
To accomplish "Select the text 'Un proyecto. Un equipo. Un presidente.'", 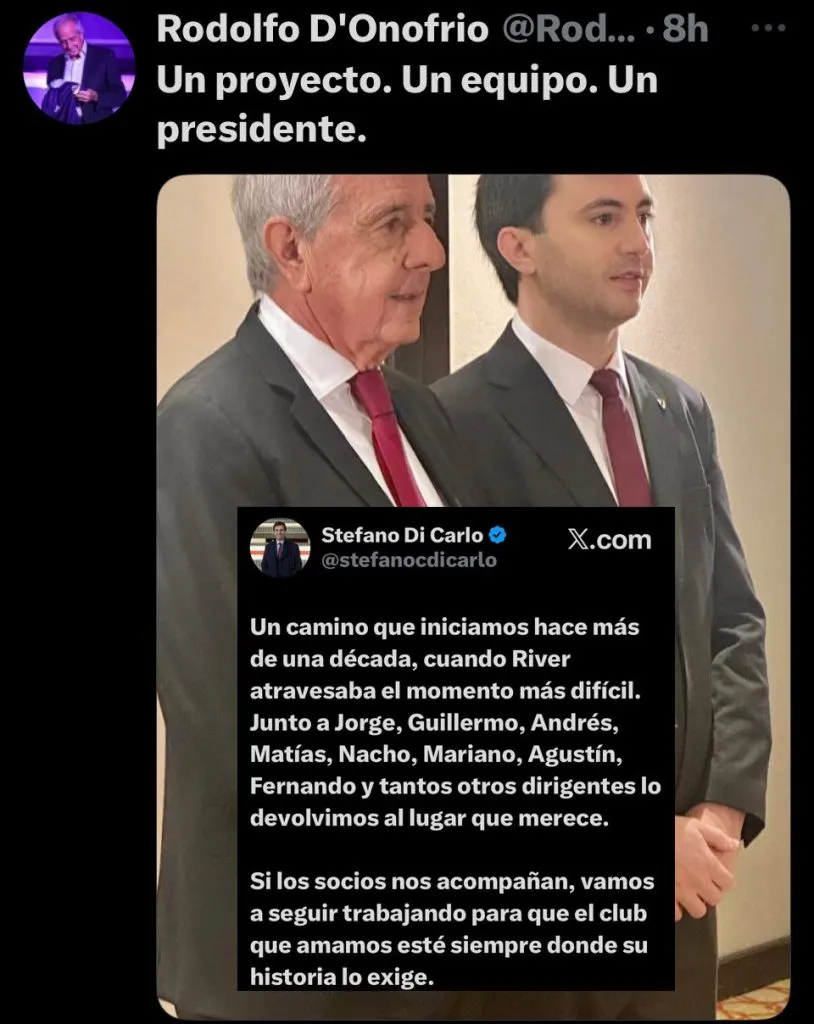I will pyautogui.click(x=407, y=104).
